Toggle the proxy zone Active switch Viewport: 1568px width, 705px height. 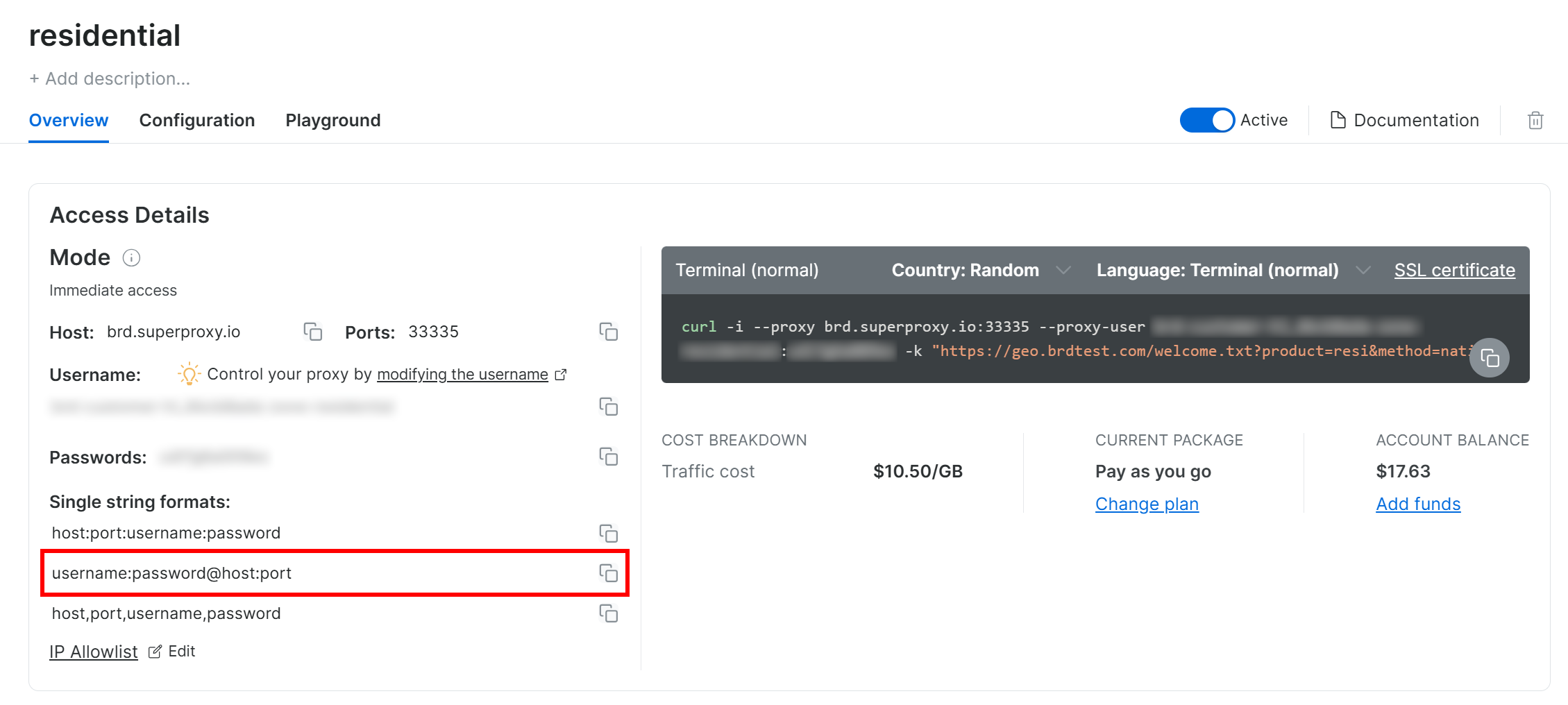(1207, 120)
